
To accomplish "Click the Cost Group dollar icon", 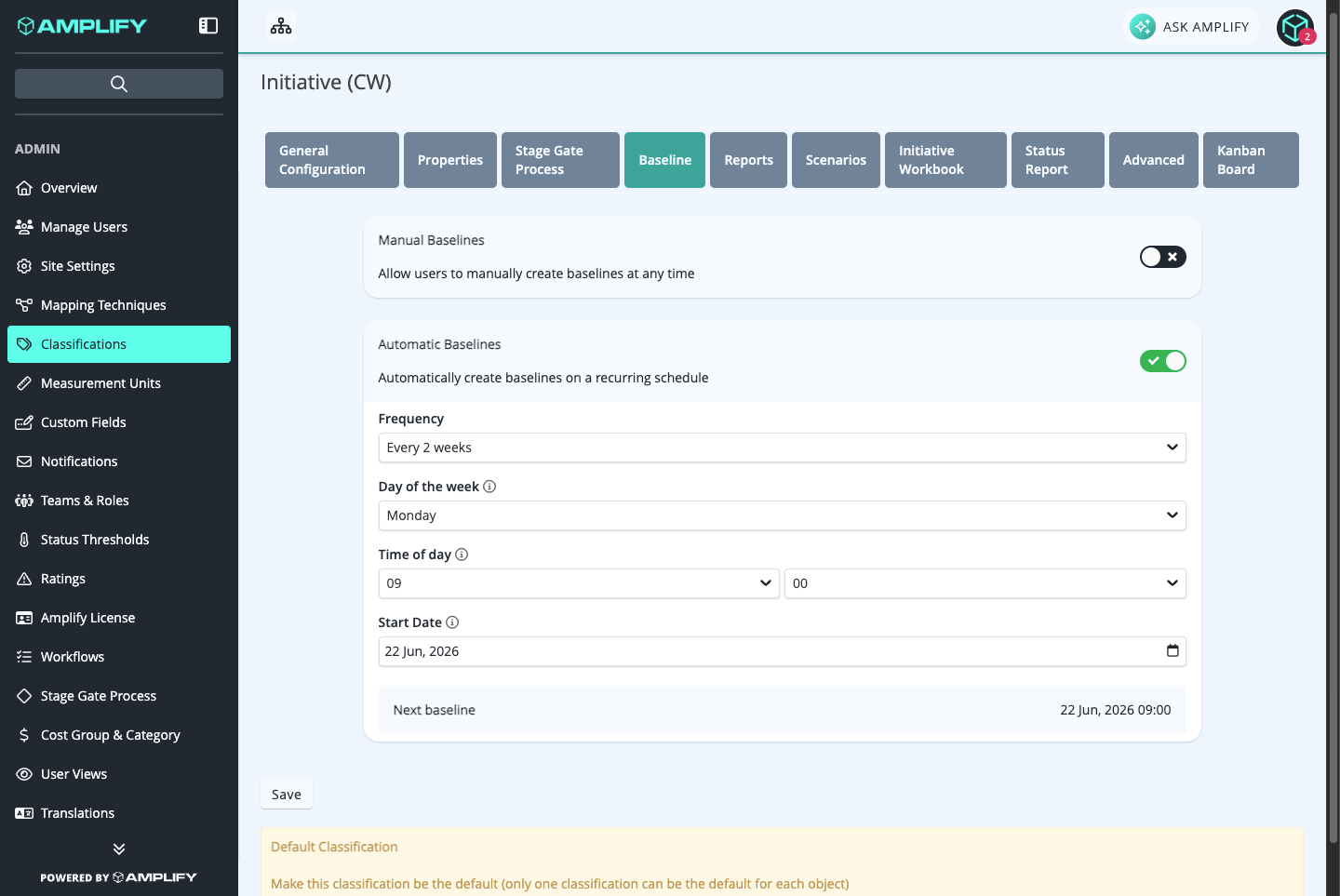I will click(24, 735).
